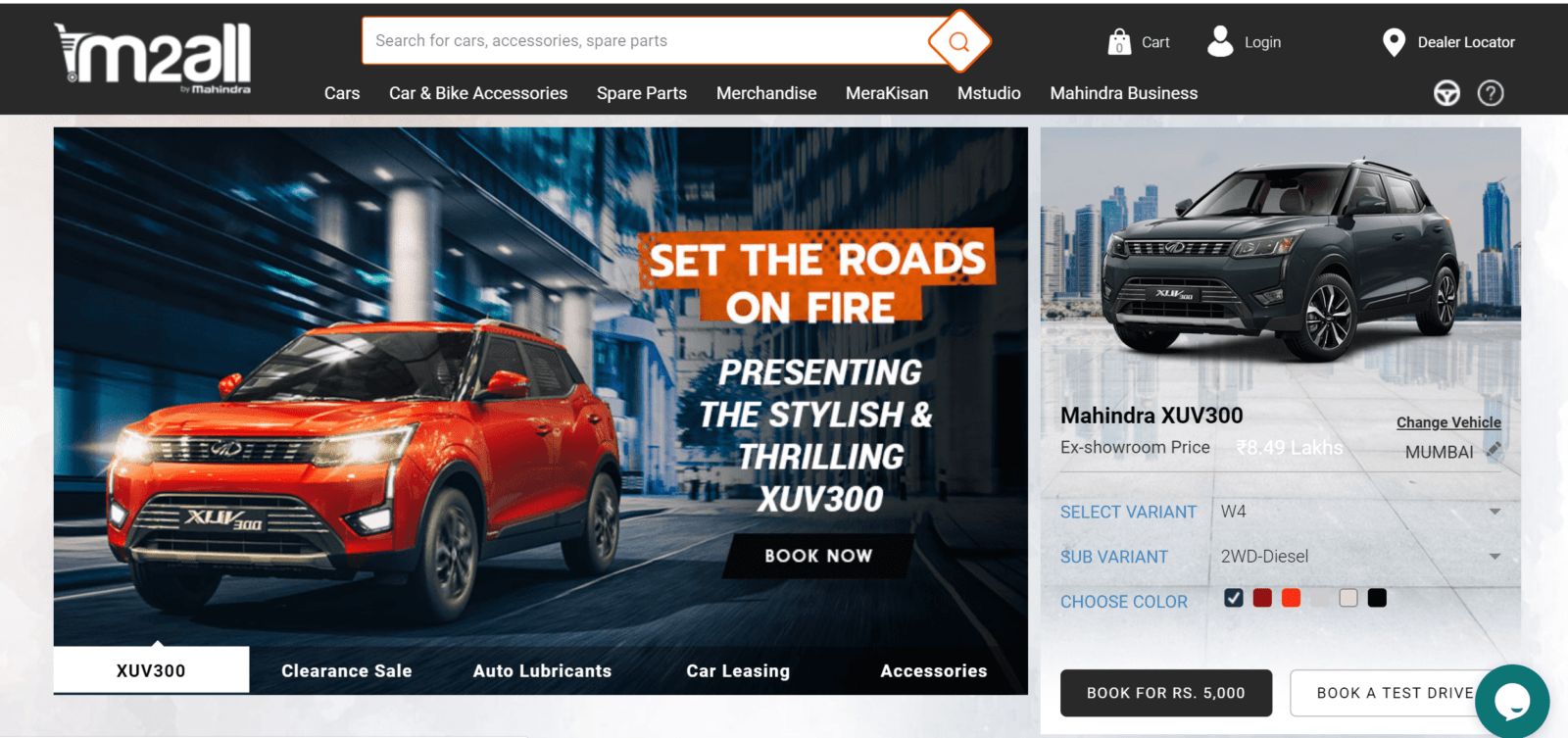Focus the cars and accessories search field
This screenshot has height=738, width=1568.
point(647,41)
